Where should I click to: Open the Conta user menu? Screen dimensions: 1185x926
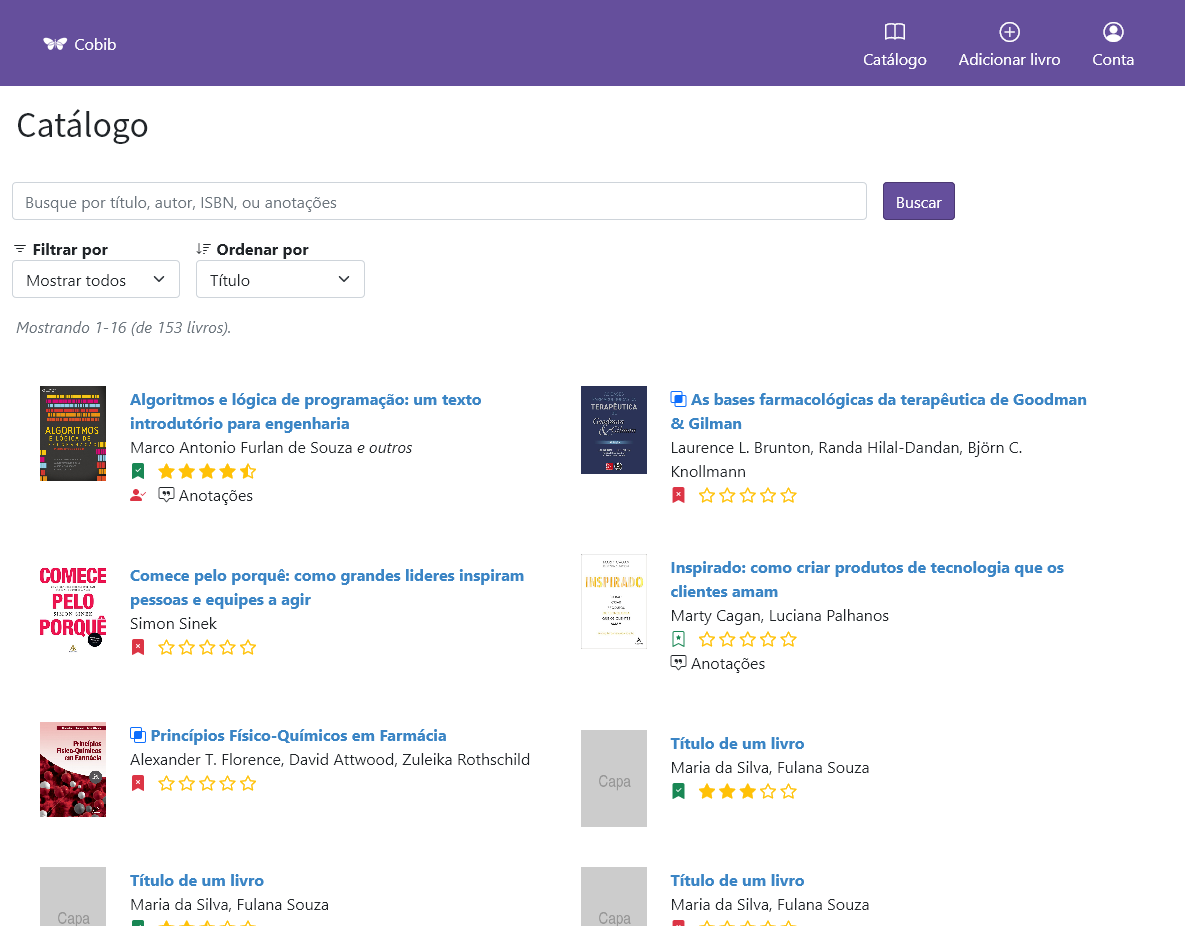click(x=1112, y=45)
